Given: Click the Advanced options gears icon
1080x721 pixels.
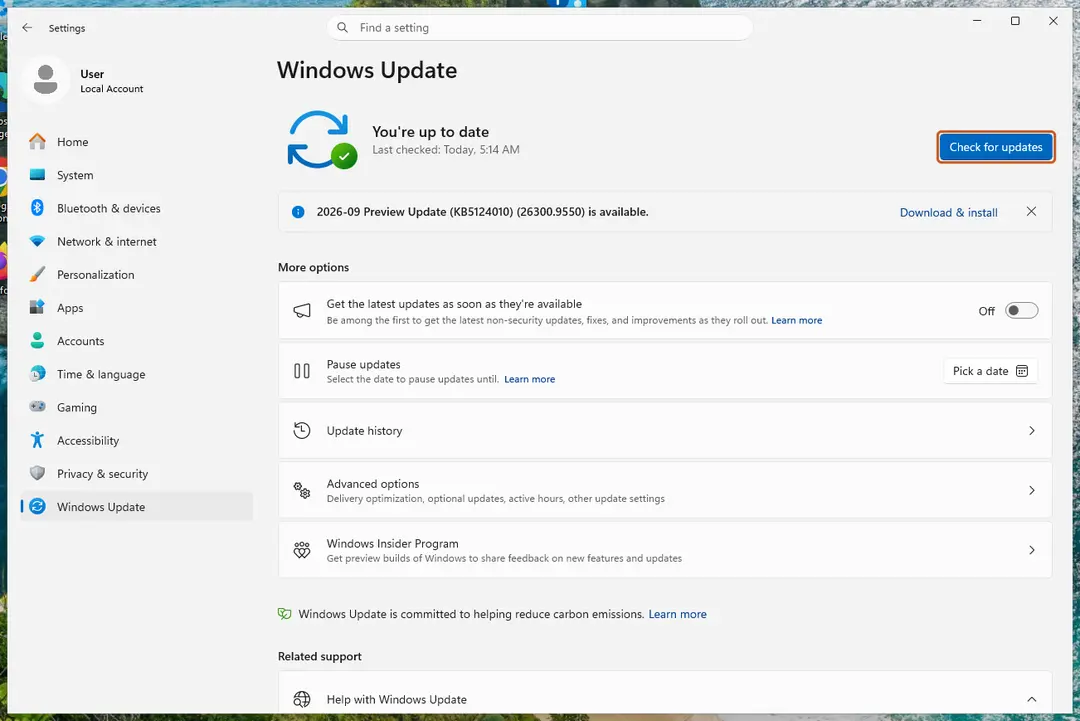Looking at the screenshot, I should [x=302, y=490].
